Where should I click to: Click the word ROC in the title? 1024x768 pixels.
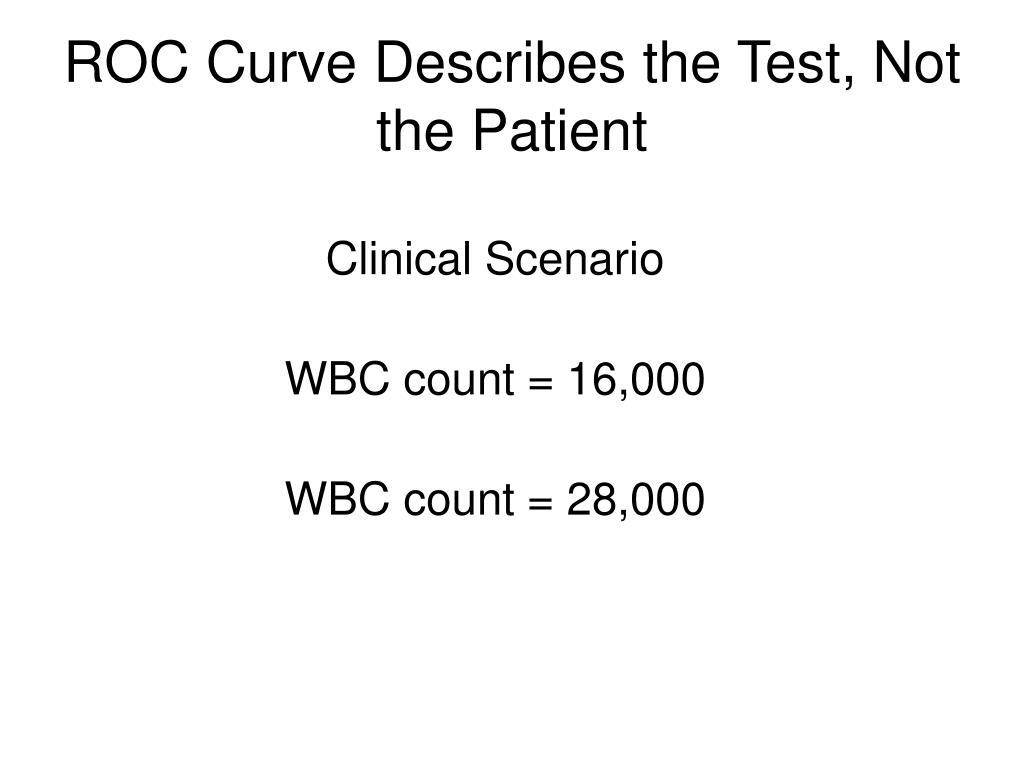[x=127, y=63]
